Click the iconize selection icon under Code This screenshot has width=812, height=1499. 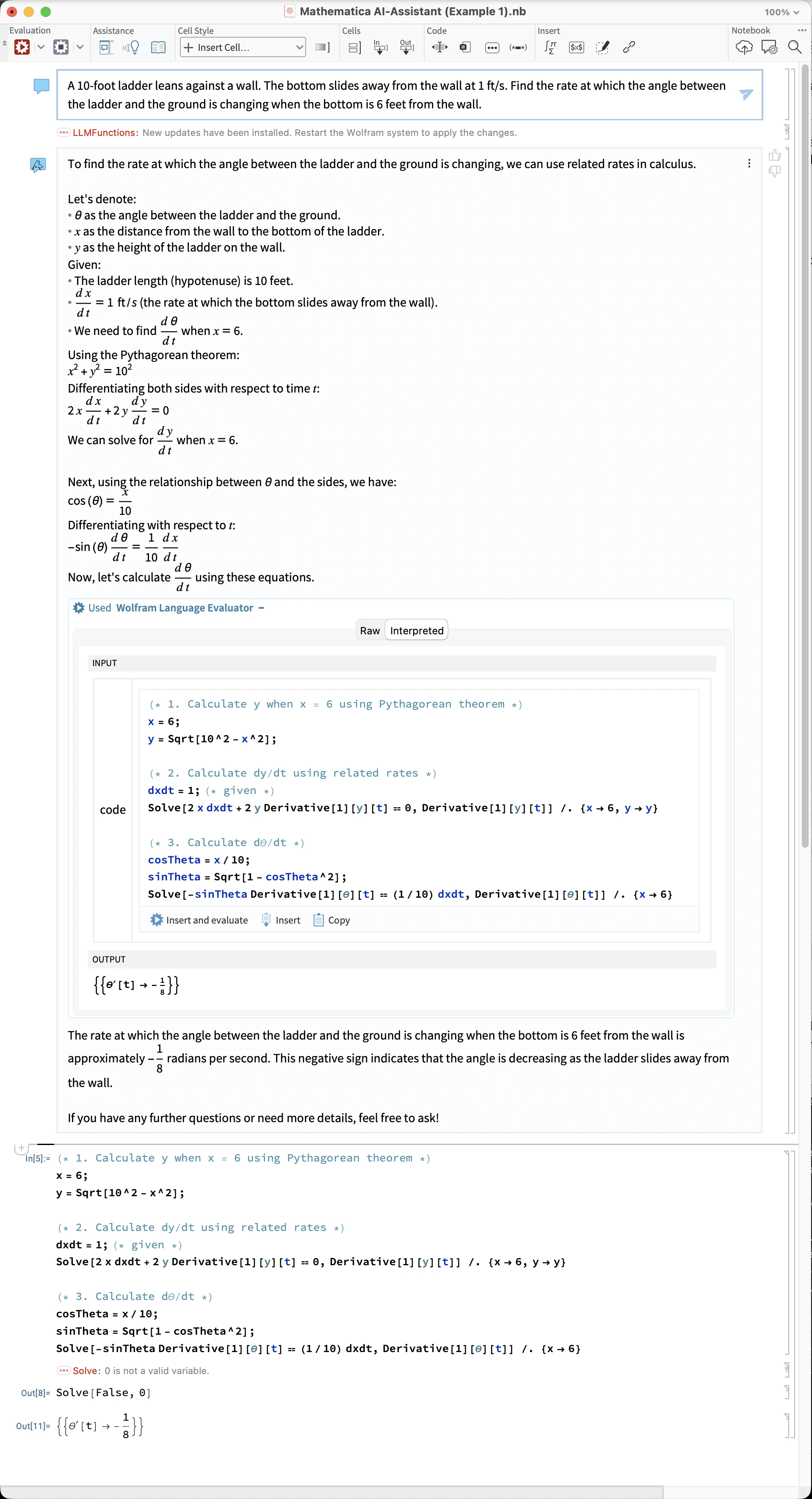(x=465, y=47)
